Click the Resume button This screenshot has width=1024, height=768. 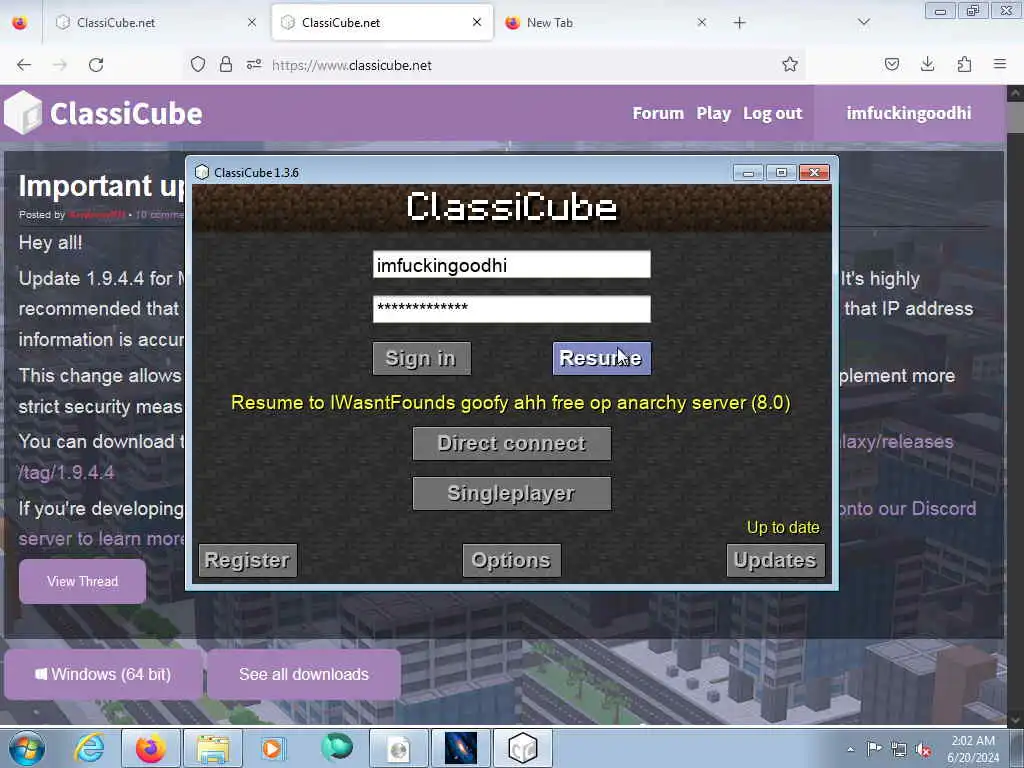pyautogui.click(x=601, y=358)
